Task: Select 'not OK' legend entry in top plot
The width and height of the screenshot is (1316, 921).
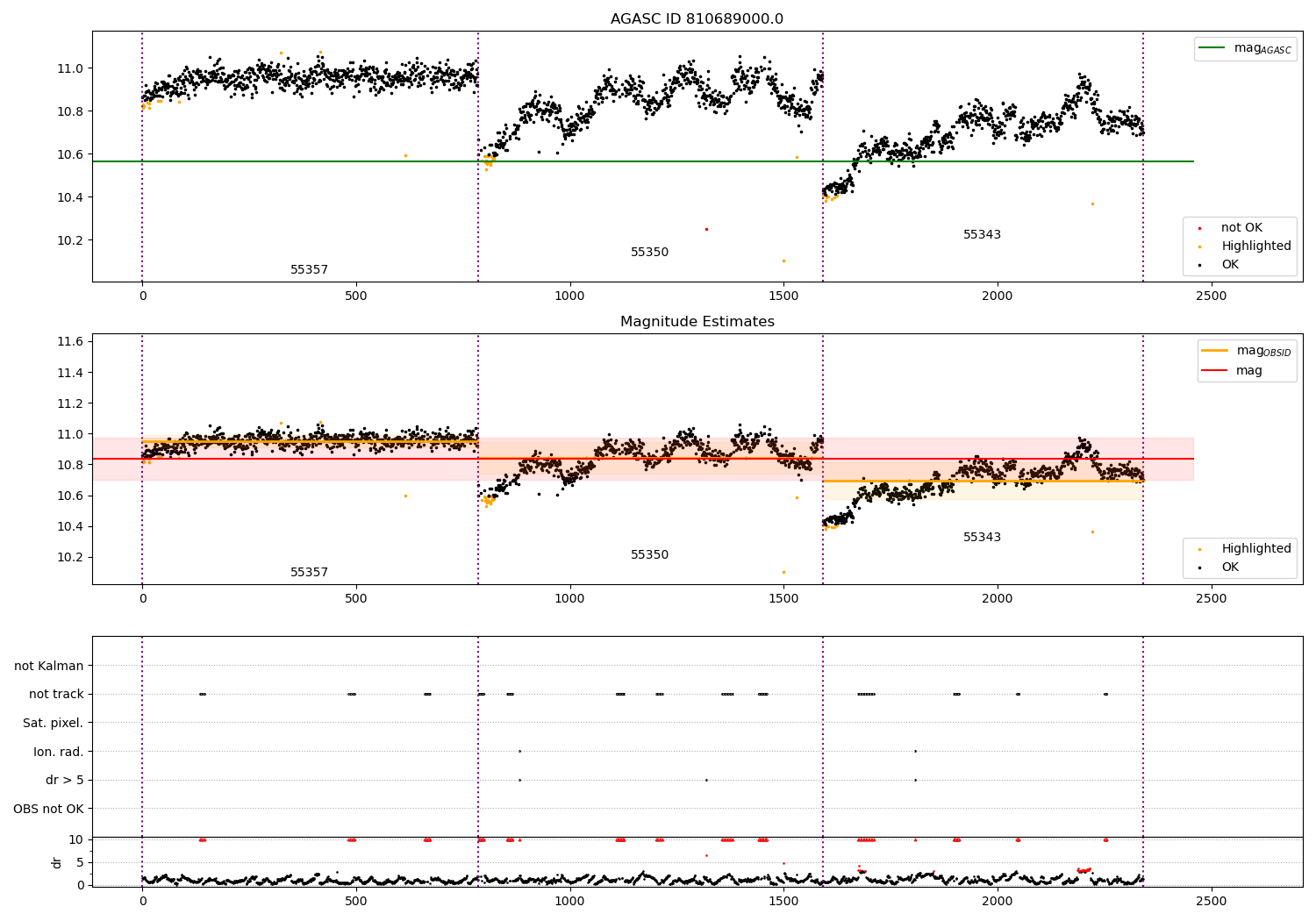Action: 1241,228
